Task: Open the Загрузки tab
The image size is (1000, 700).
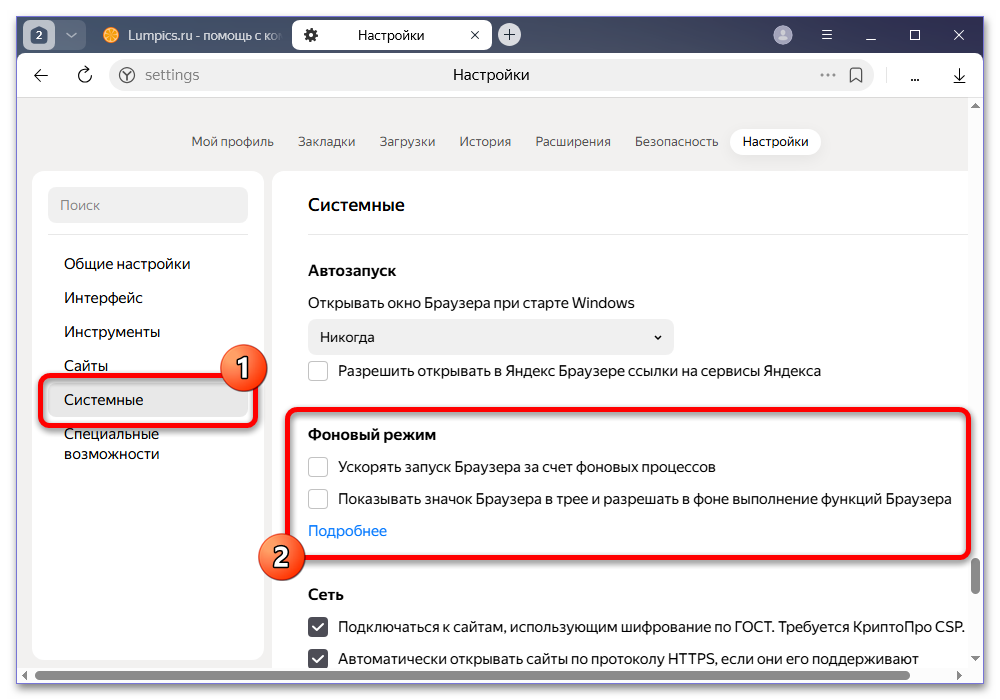Action: pos(408,142)
